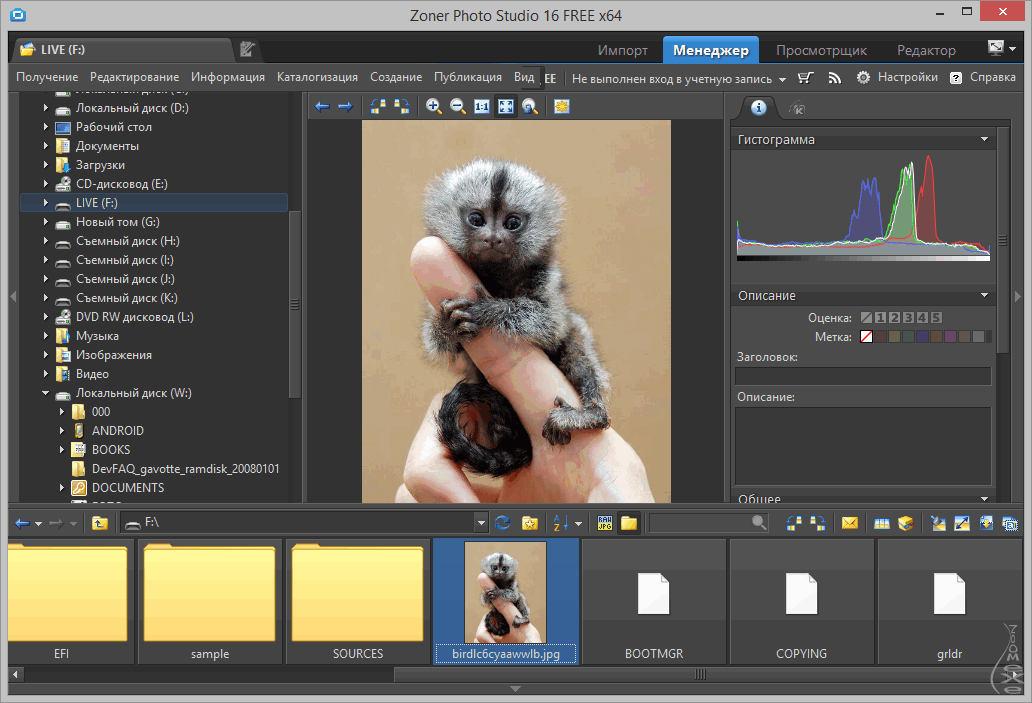Open the sort order dropdown arrow
The image size is (1032, 703).
pos(579,524)
